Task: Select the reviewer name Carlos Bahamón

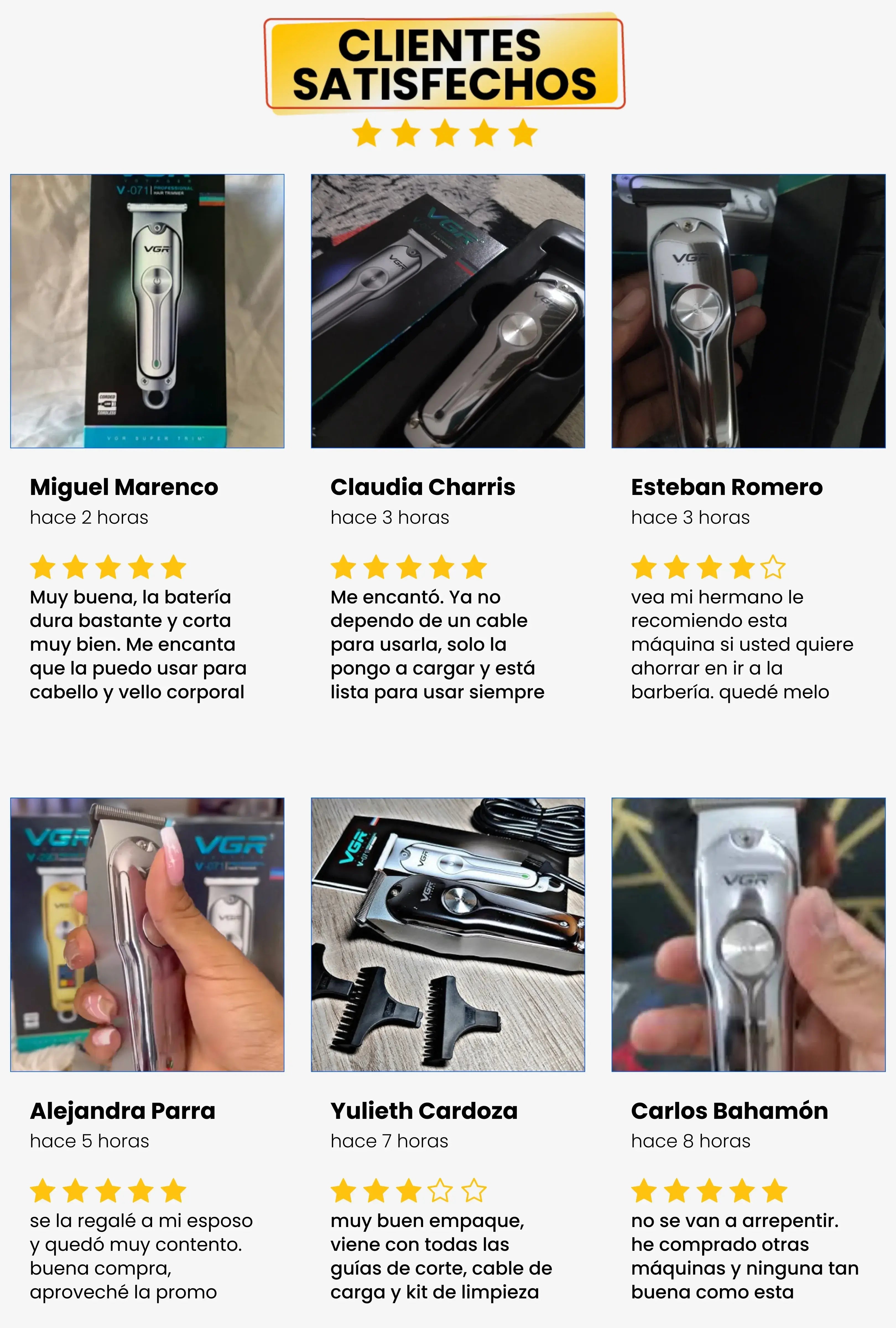Action: pyautogui.click(x=729, y=1111)
